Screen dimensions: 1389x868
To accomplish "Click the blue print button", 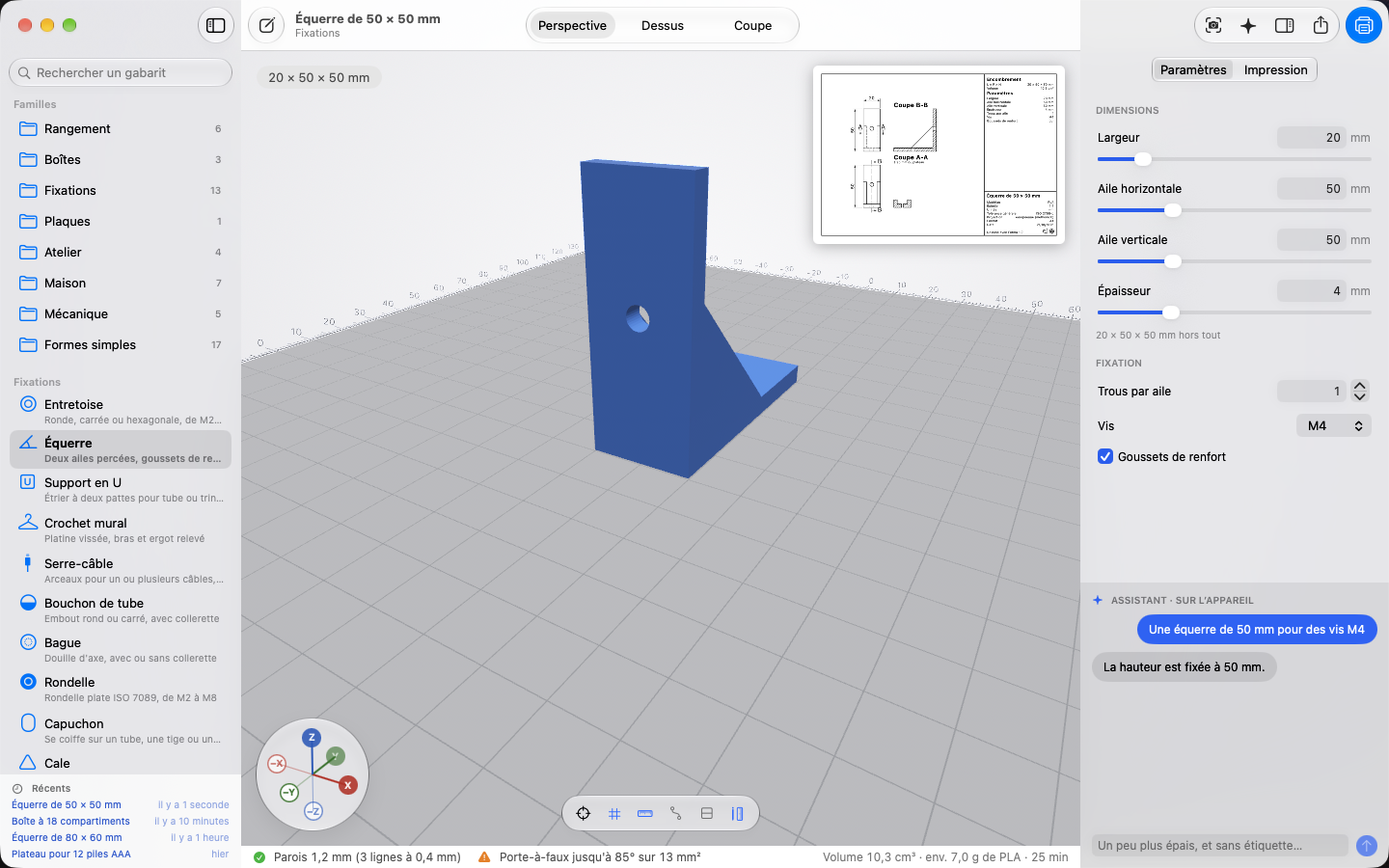I will click(x=1364, y=25).
